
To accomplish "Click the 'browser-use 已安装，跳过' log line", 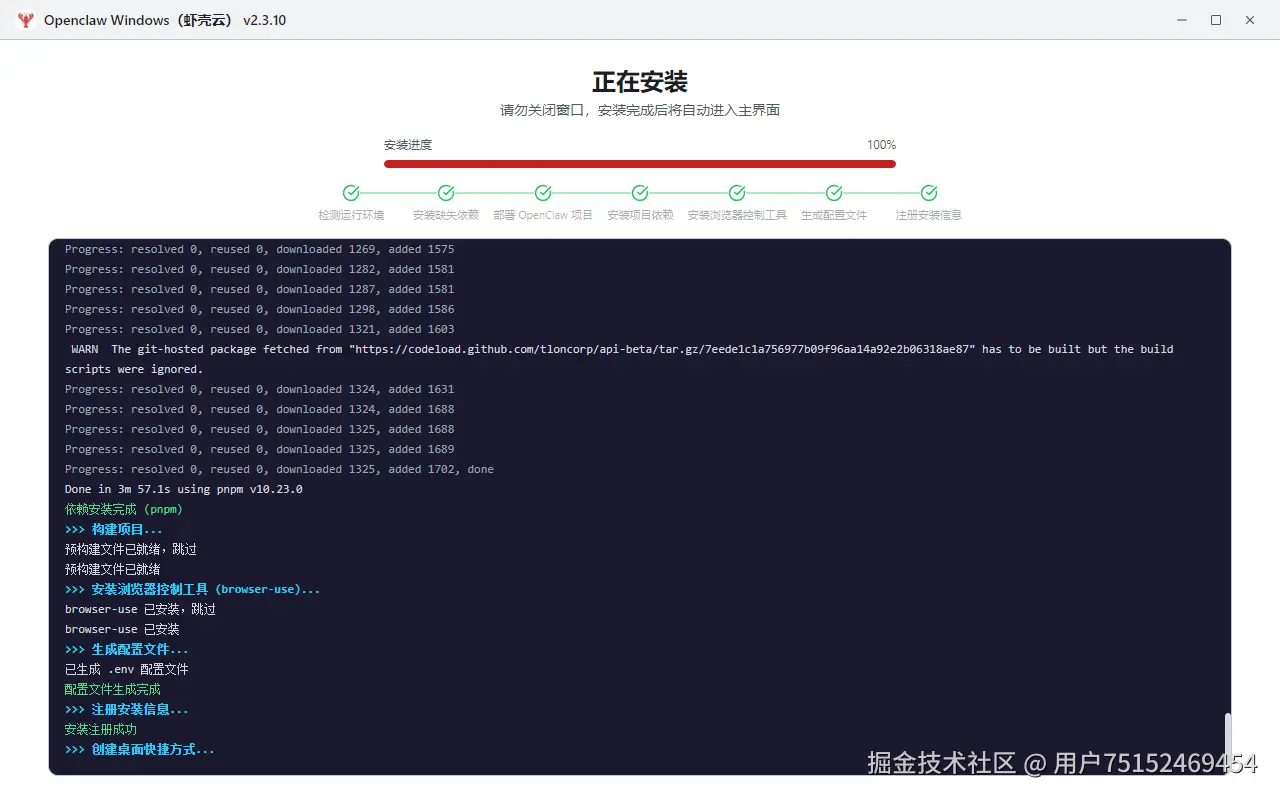I will pyautogui.click(x=140, y=609).
